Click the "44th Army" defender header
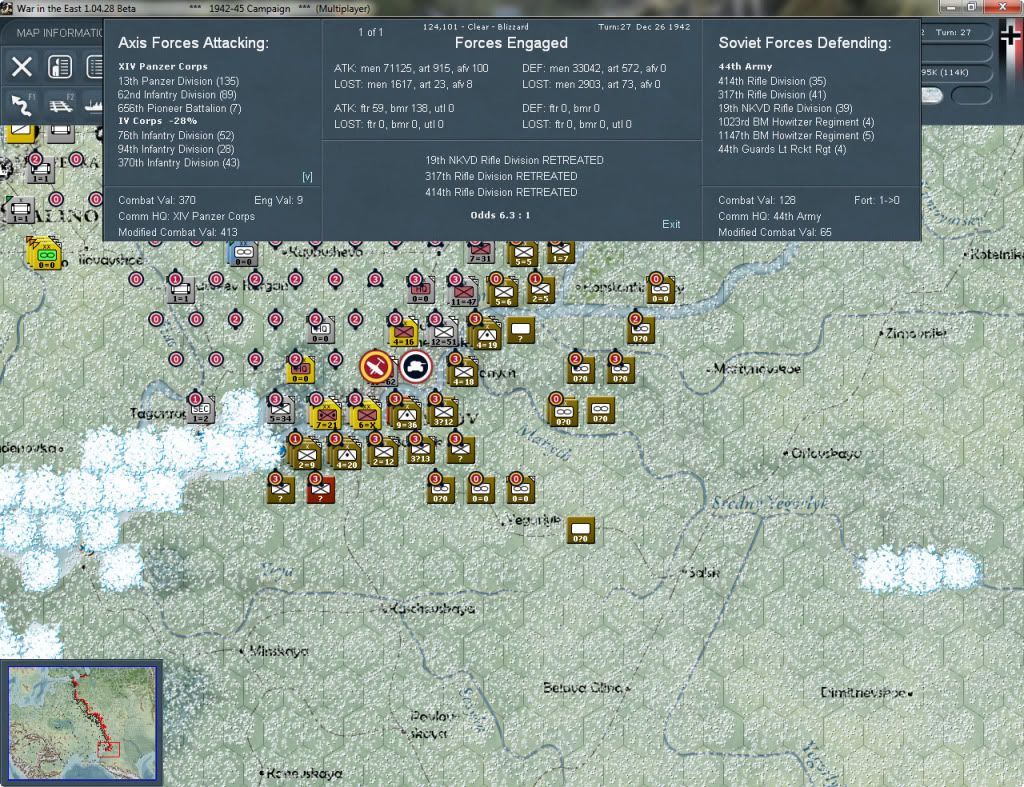1024x787 pixels. click(745, 67)
